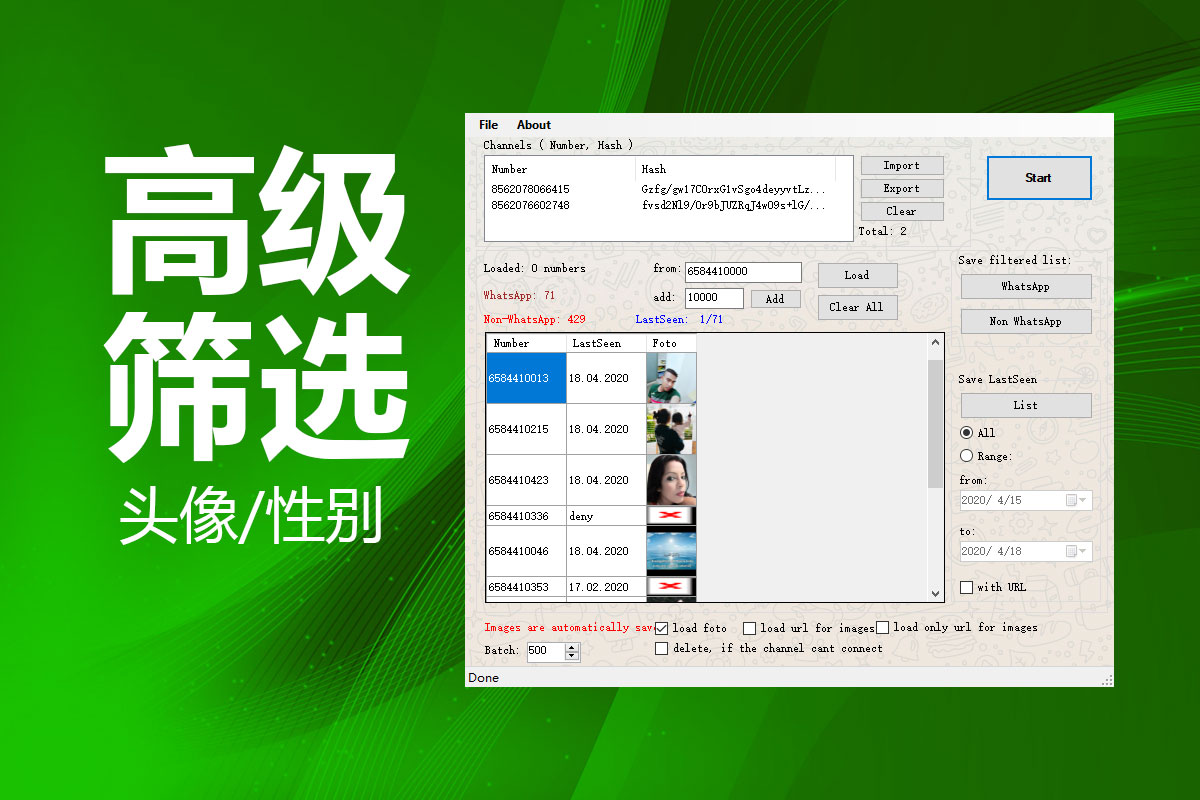Save the Non WhatsApp filtered list
The image size is (1200, 800).
[x=1025, y=321]
